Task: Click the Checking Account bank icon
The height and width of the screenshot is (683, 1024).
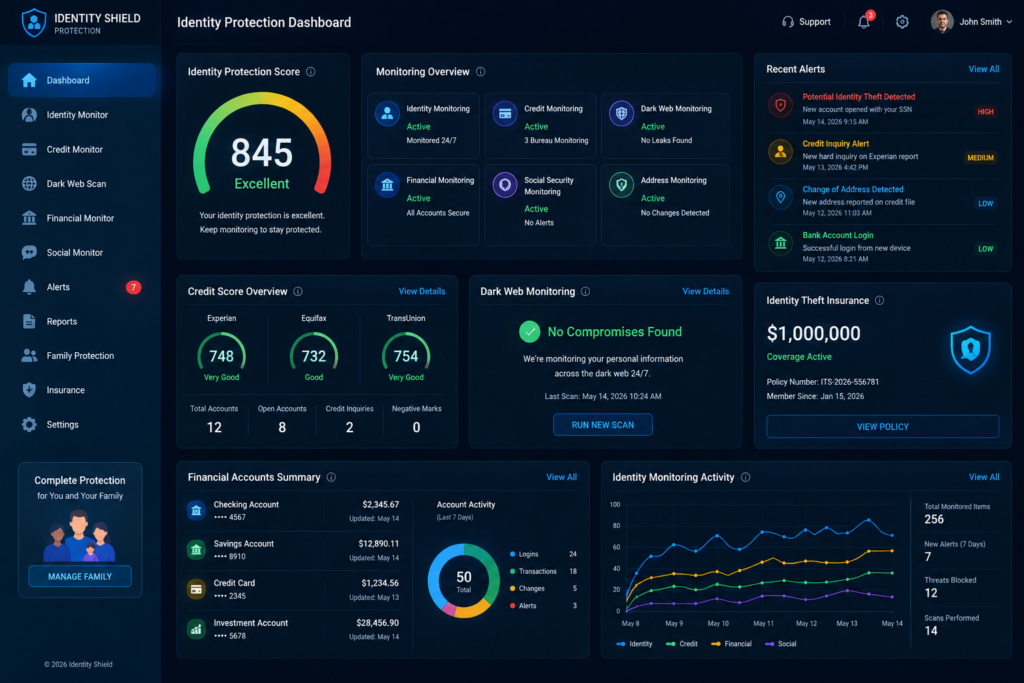Action: (x=196, y=511)
